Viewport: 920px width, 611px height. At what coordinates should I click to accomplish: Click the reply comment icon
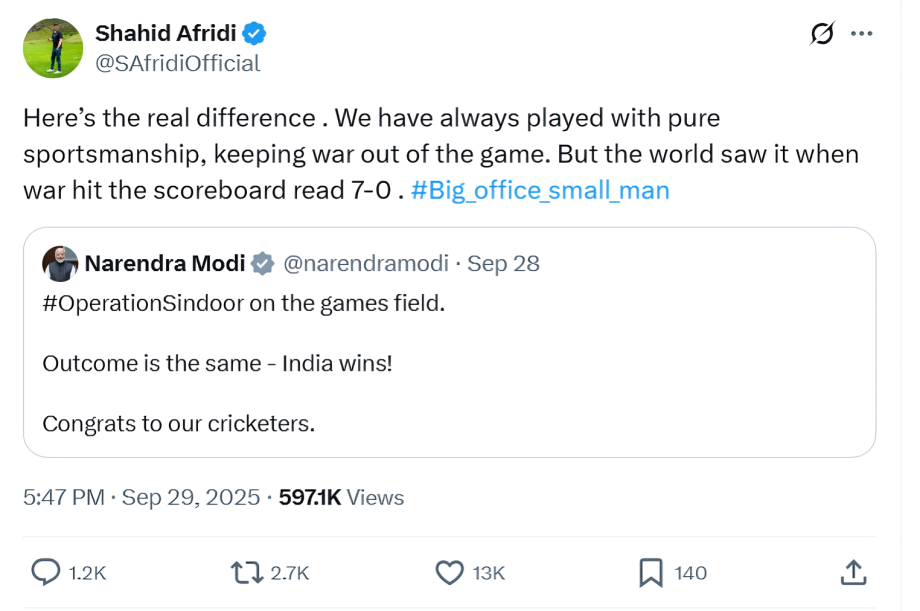click(47, 572)
